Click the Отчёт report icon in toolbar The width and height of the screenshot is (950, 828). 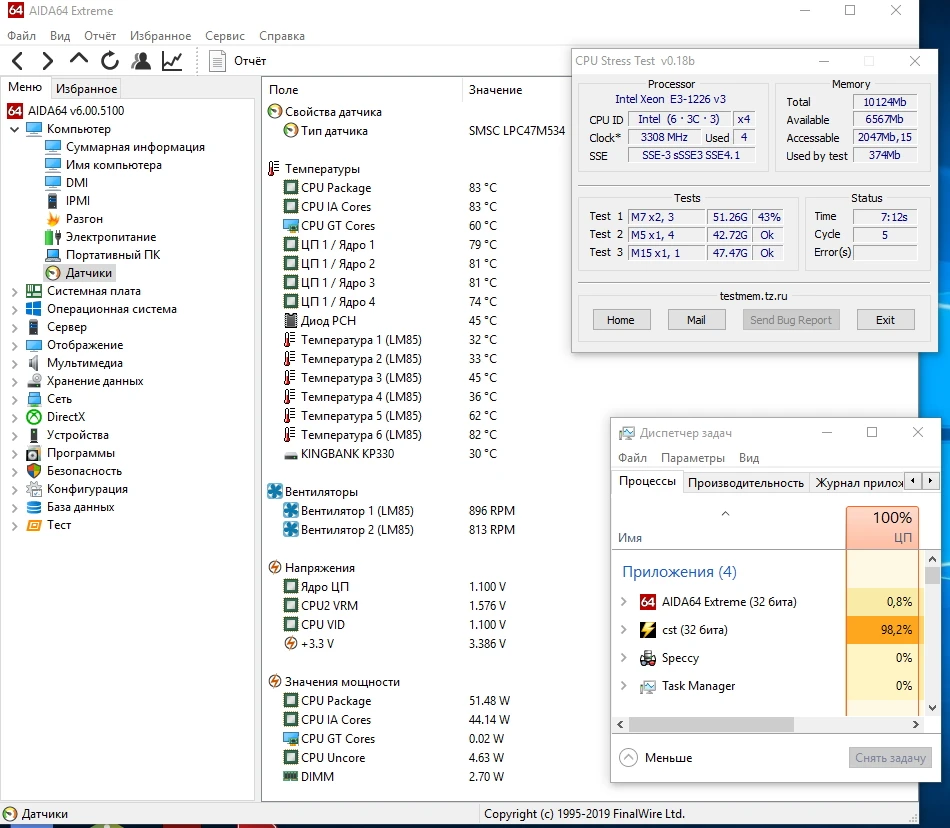click(x=218, y=61)
